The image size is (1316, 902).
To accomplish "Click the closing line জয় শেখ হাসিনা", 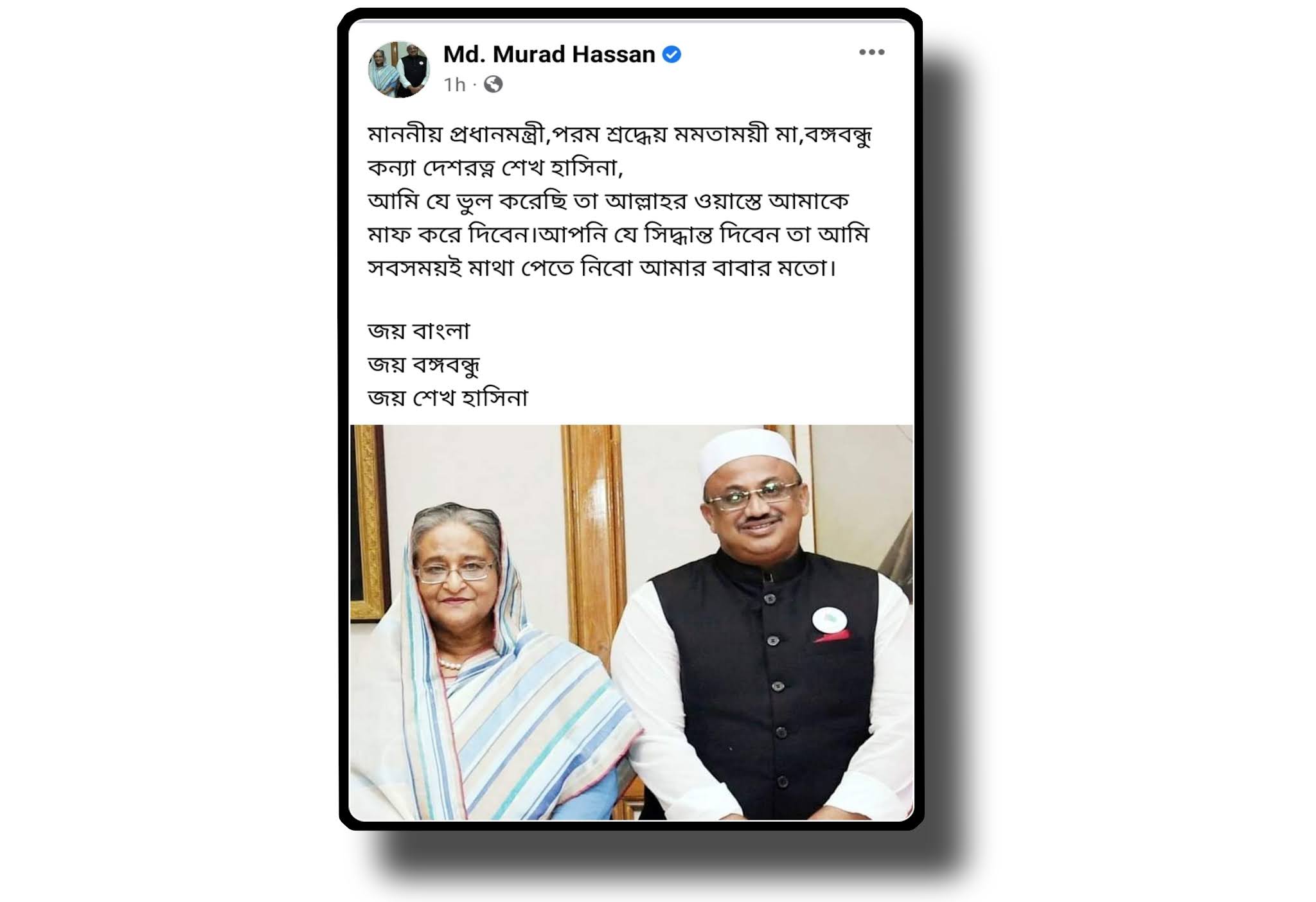I will [448, 398].
